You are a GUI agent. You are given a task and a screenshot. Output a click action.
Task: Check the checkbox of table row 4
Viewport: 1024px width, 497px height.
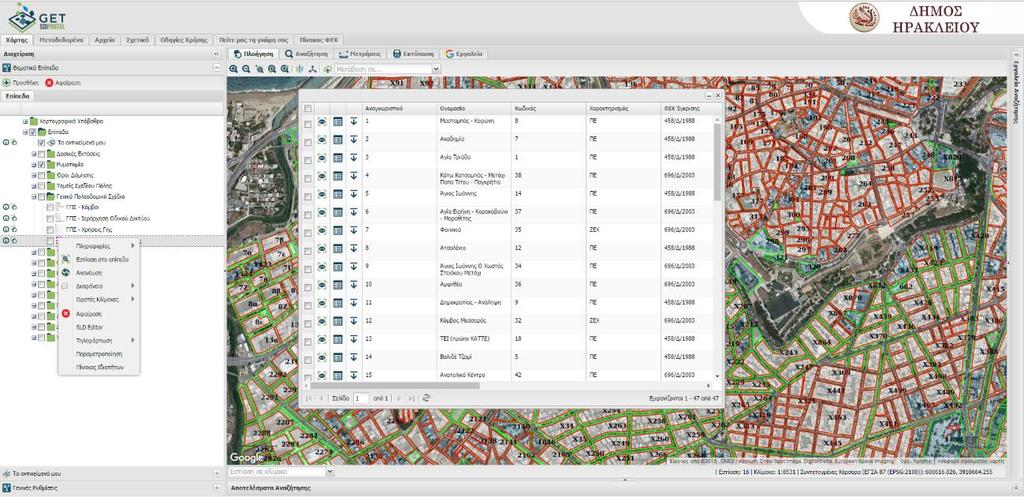coord(308,178)
